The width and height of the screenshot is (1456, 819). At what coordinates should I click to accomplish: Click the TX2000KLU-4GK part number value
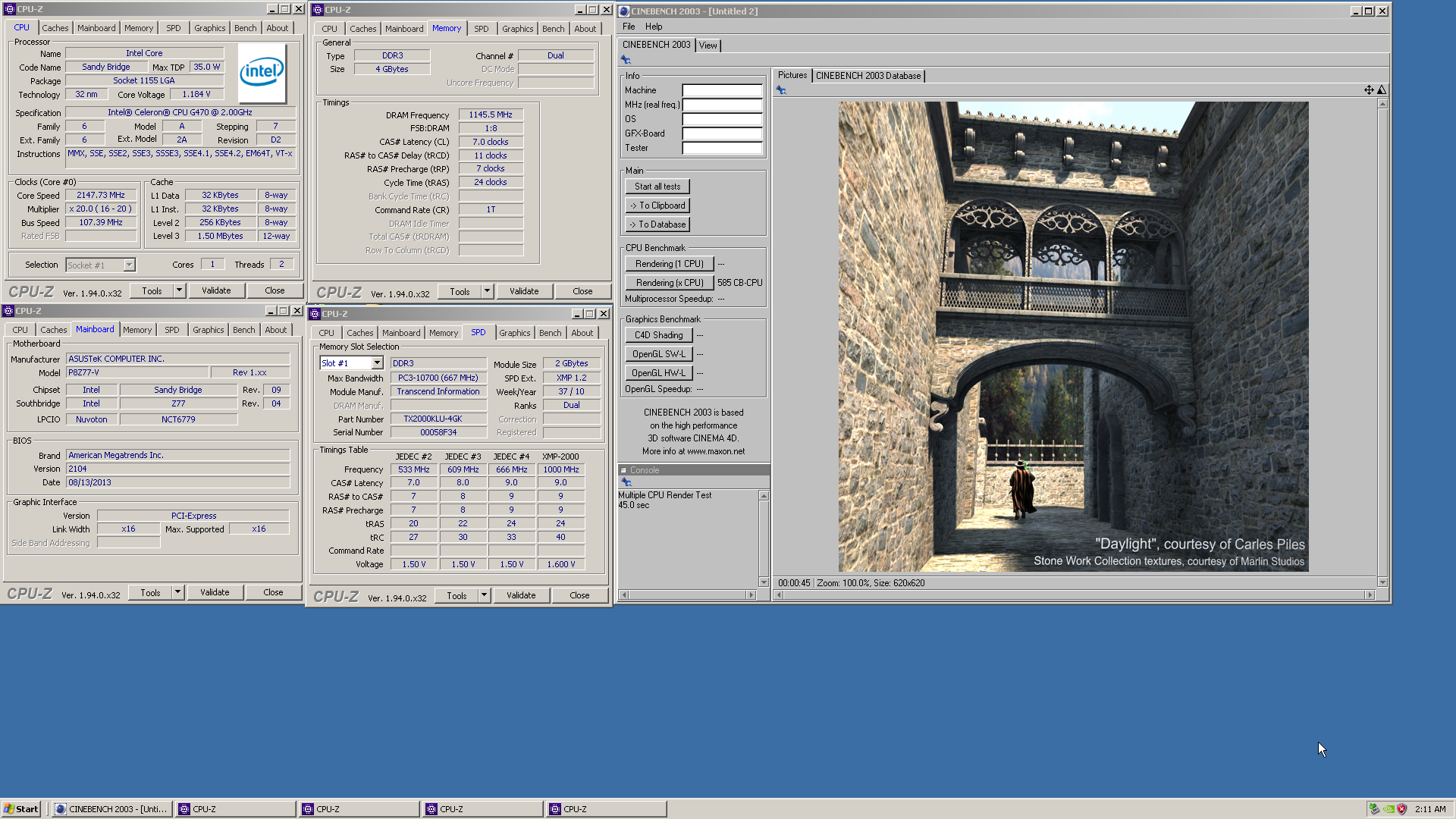pyautogui.click(x=433, y=419)
